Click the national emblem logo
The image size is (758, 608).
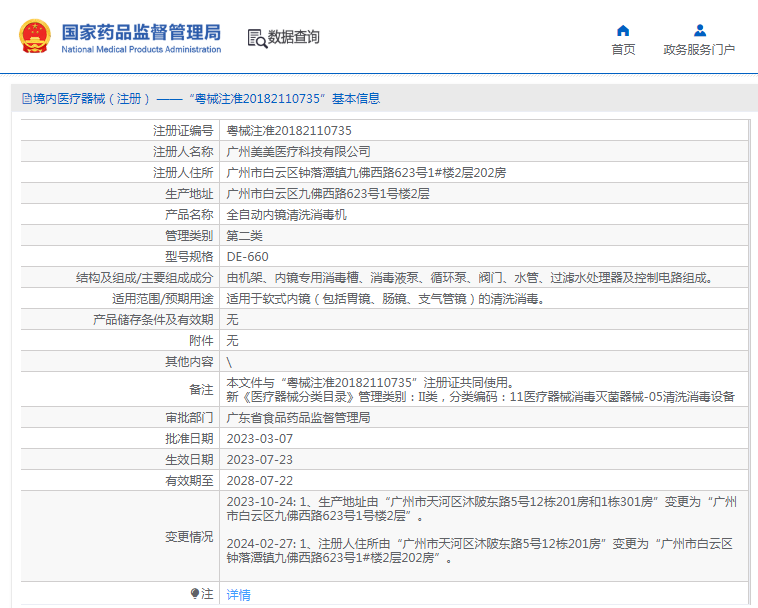coord(35,36)
